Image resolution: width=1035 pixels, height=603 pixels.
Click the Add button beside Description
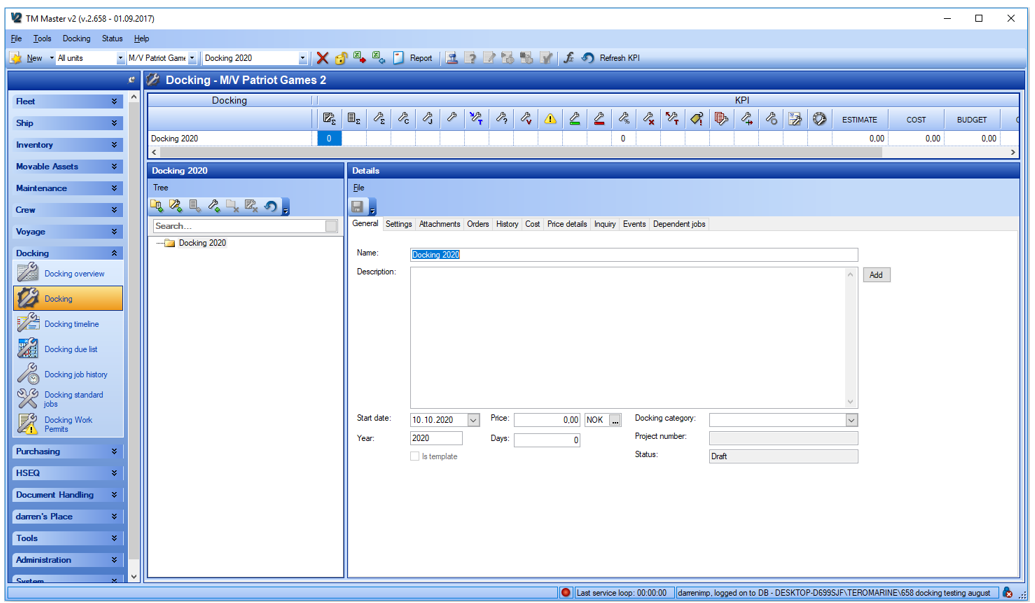[x=876, y=274]
